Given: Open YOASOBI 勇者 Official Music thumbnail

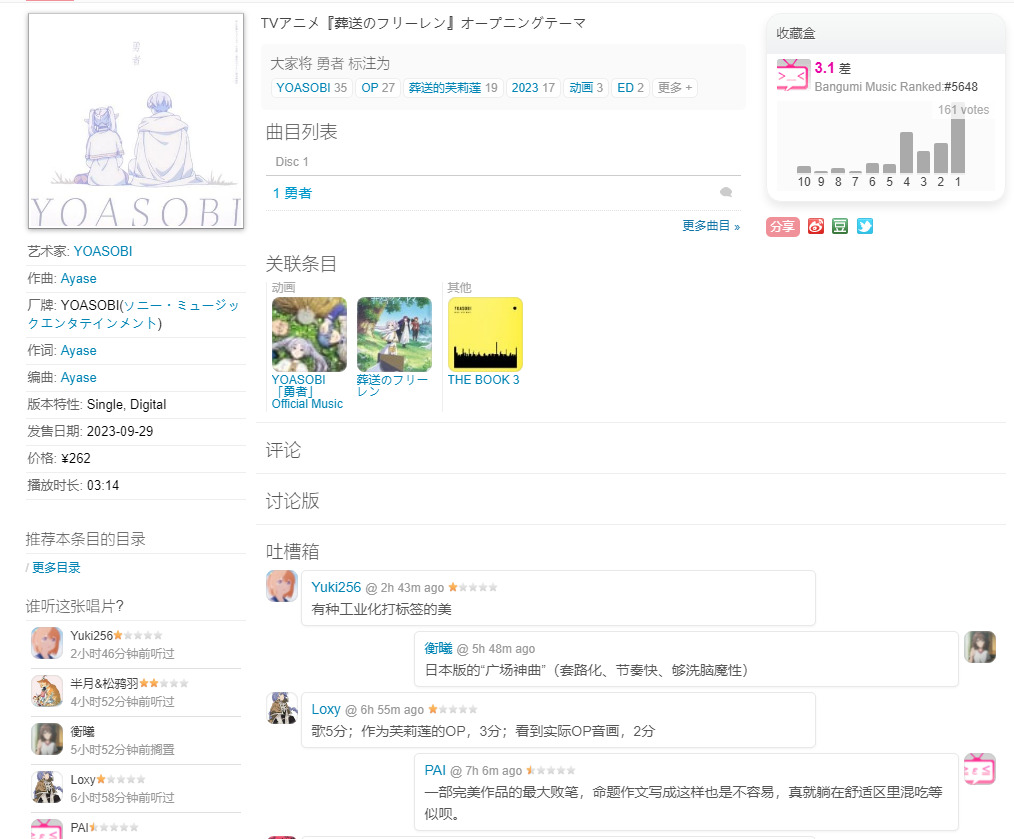Looking at the screenshot, I should click(x=309, y=334).
